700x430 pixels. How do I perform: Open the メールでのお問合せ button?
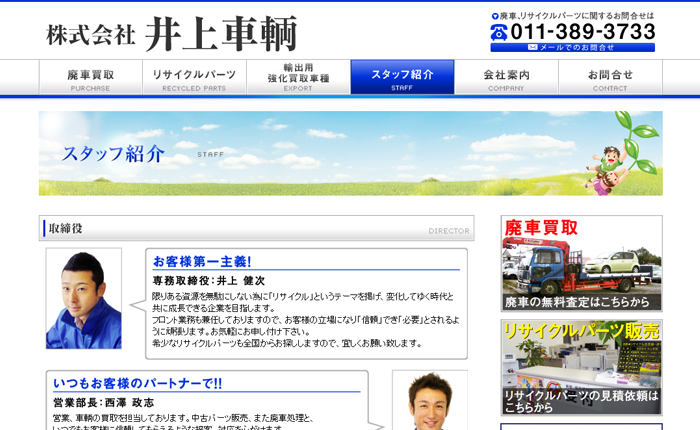pos(572,47)
